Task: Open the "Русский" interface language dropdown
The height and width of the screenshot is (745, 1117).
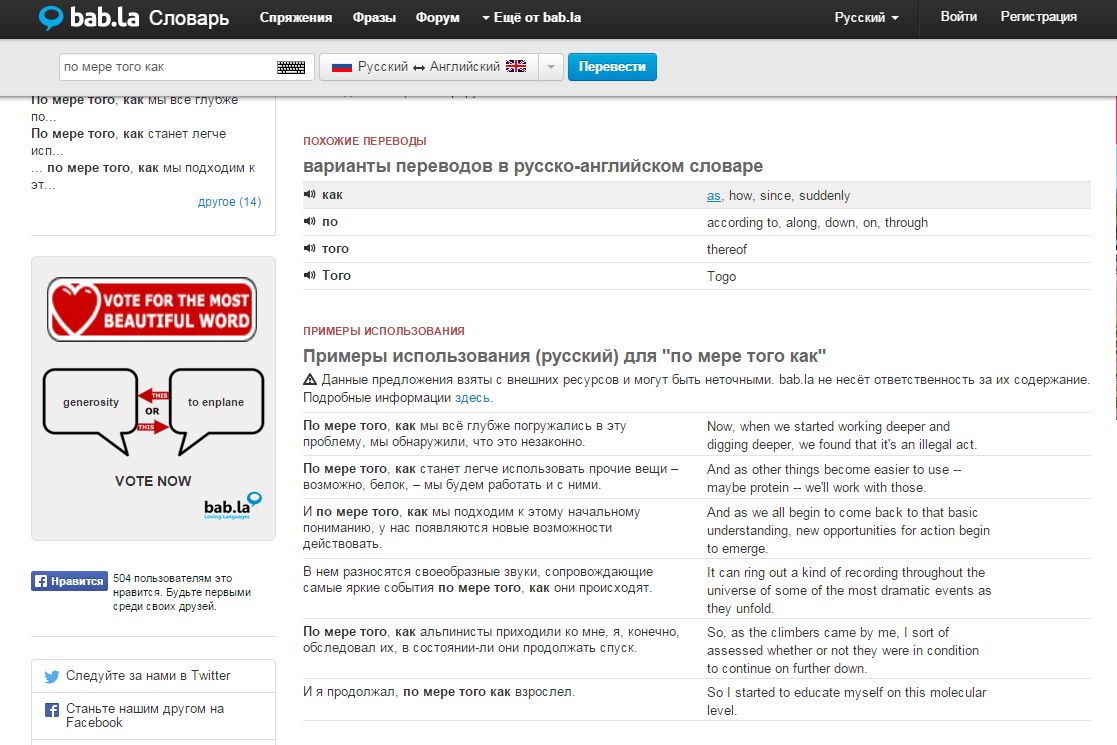Action: point(866,18)
